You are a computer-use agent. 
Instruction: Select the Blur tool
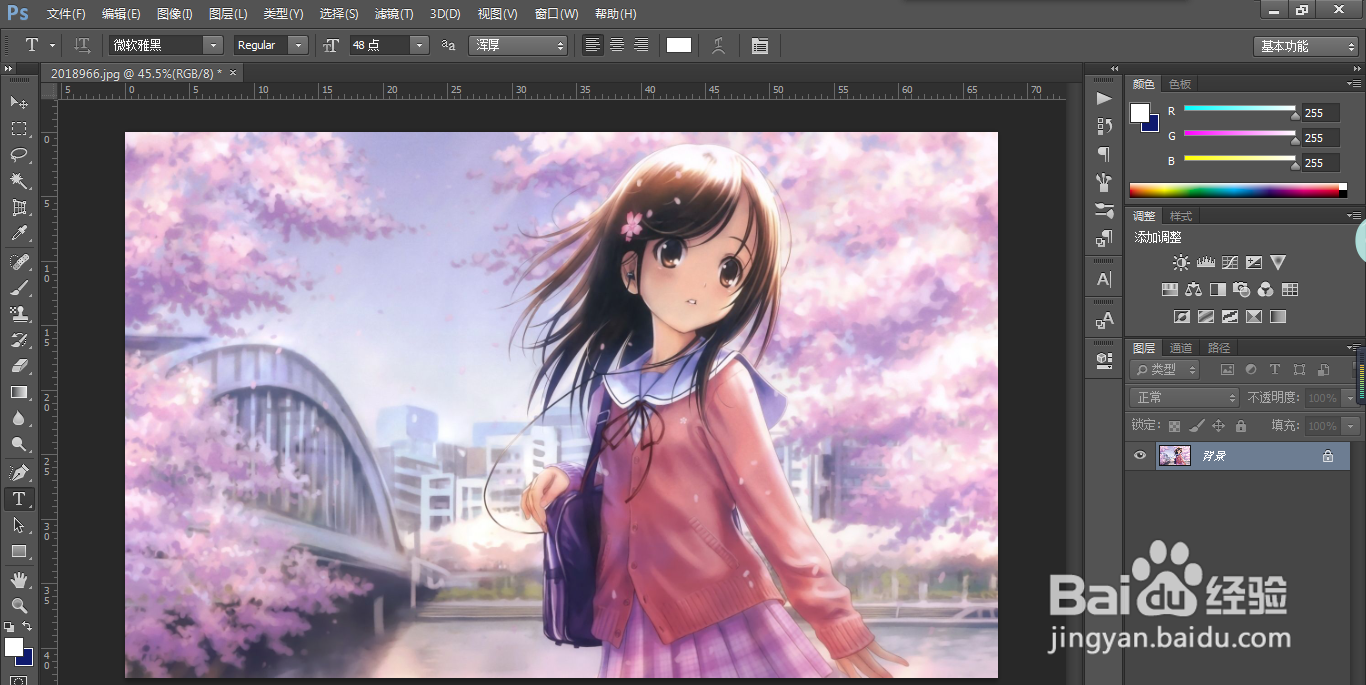(19, 418)
